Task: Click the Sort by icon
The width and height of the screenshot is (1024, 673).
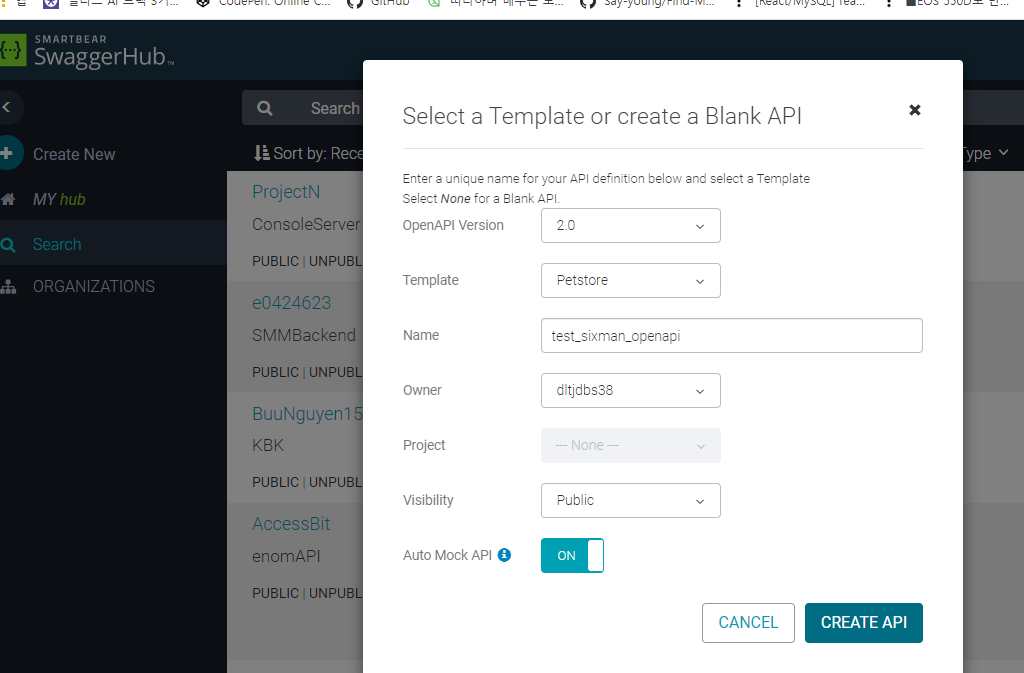Action: 261,153
